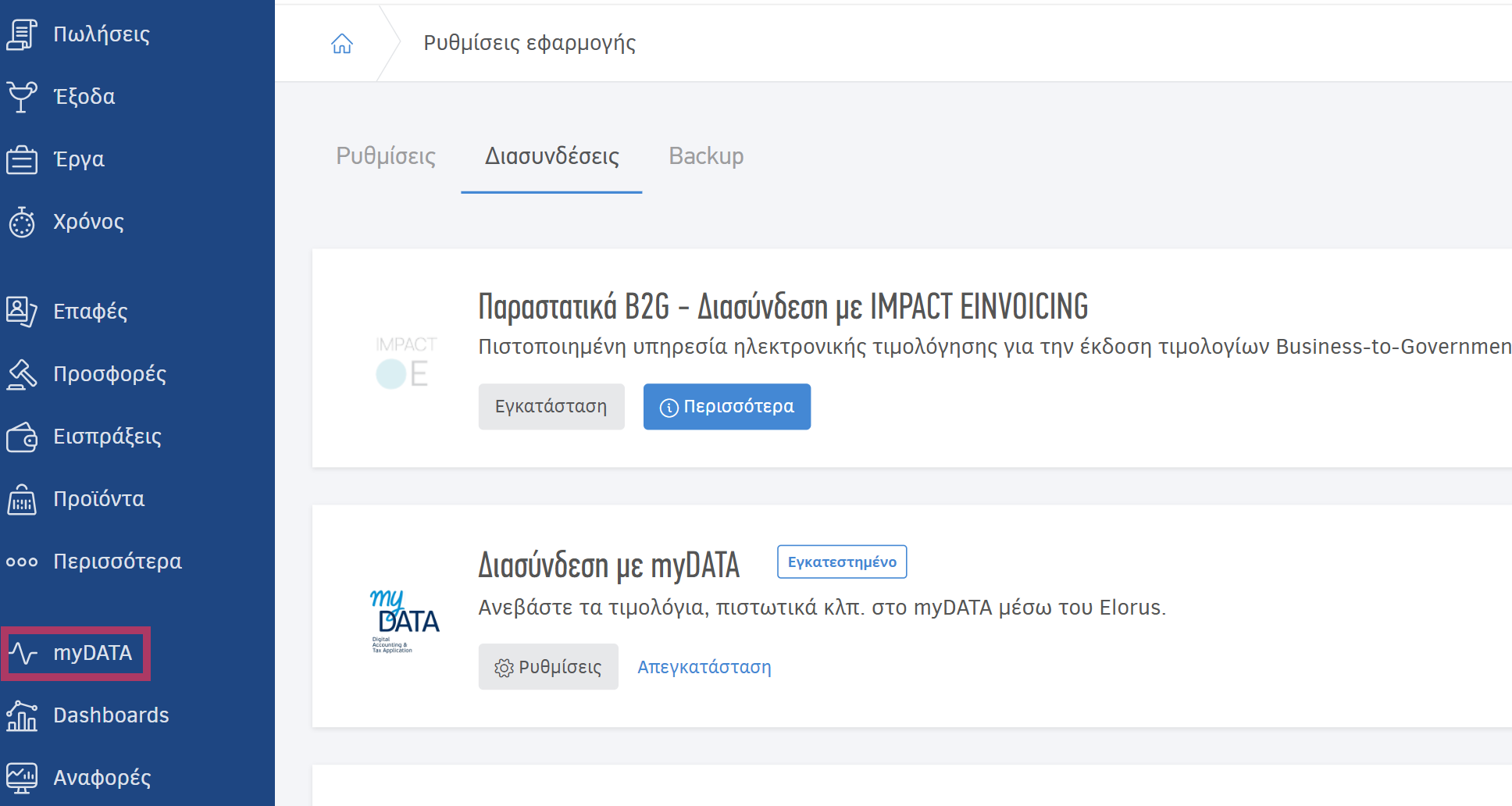Click the Χρόνος stopwatch icon
This screenshot has height=806, width=1512.
tap(23, 222)
